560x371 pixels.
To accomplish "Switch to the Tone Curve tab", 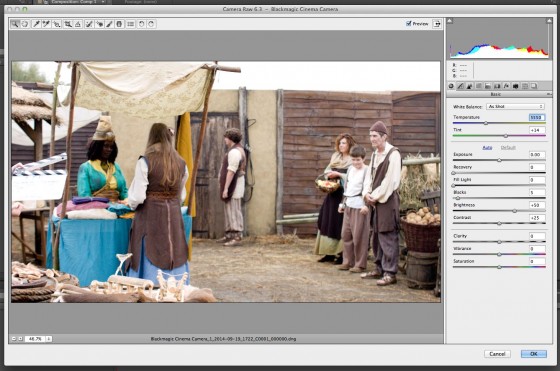I will click(460, 86).
